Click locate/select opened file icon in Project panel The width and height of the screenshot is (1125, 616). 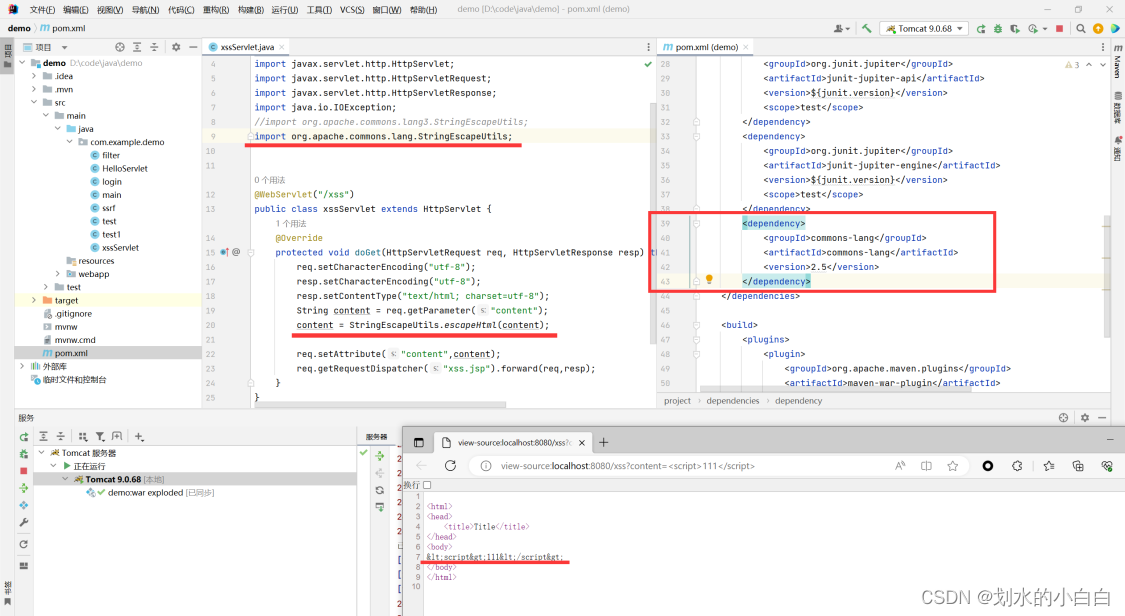tap(120, 47)
